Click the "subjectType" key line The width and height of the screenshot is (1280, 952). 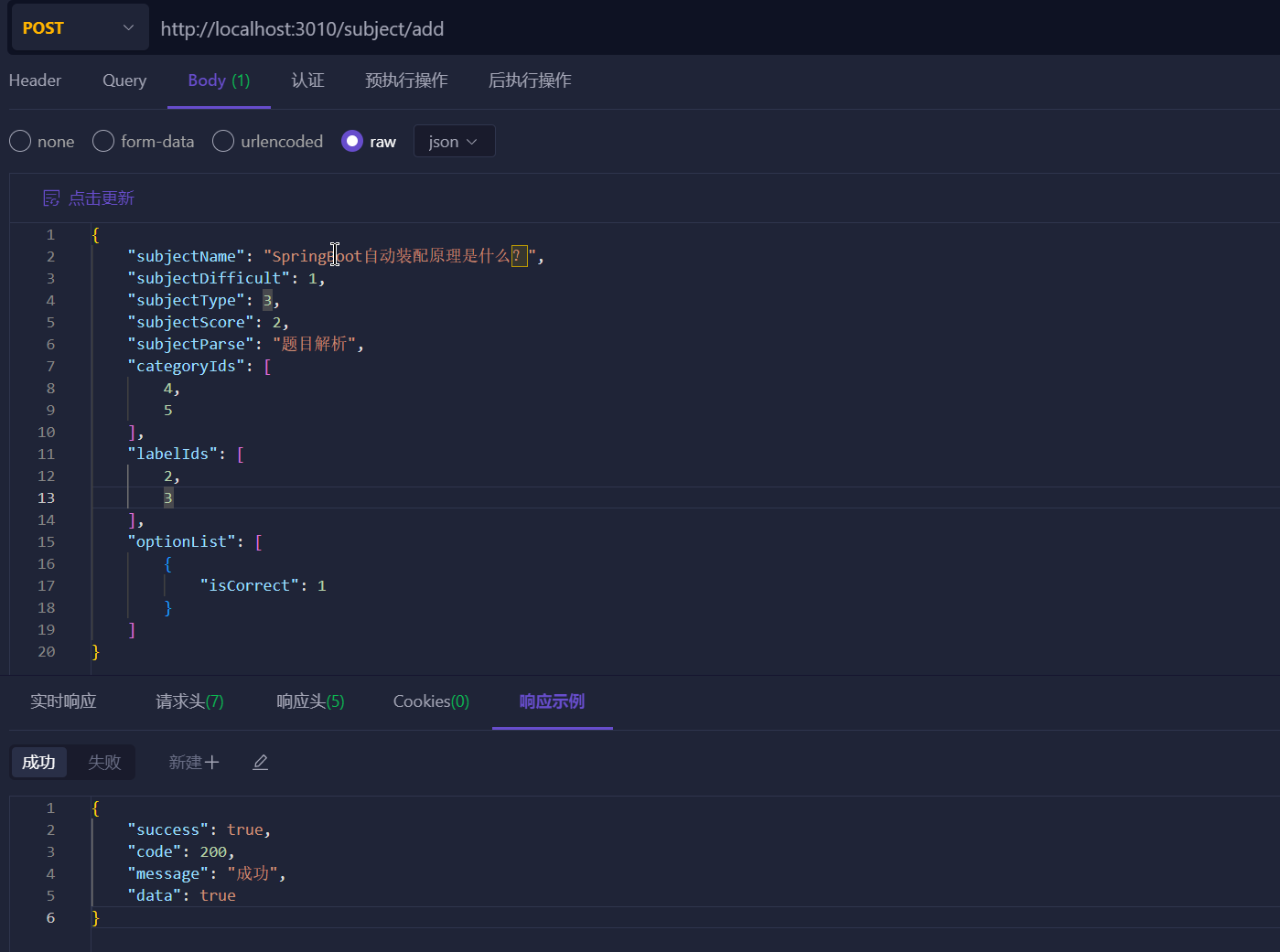pyautogui.click(x=204, y=300)
